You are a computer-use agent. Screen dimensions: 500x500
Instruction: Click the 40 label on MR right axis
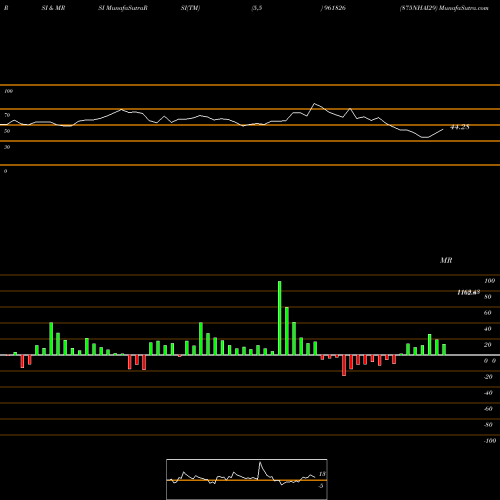pyautogui.click(x=488, y=329)
